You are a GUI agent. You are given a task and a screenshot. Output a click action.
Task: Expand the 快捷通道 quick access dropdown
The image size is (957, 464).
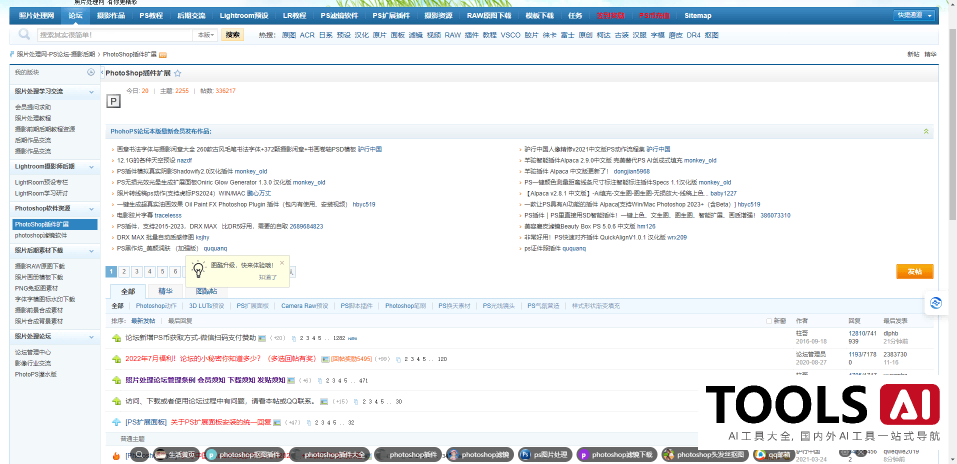pyautogui.click(x=915, y=16)
